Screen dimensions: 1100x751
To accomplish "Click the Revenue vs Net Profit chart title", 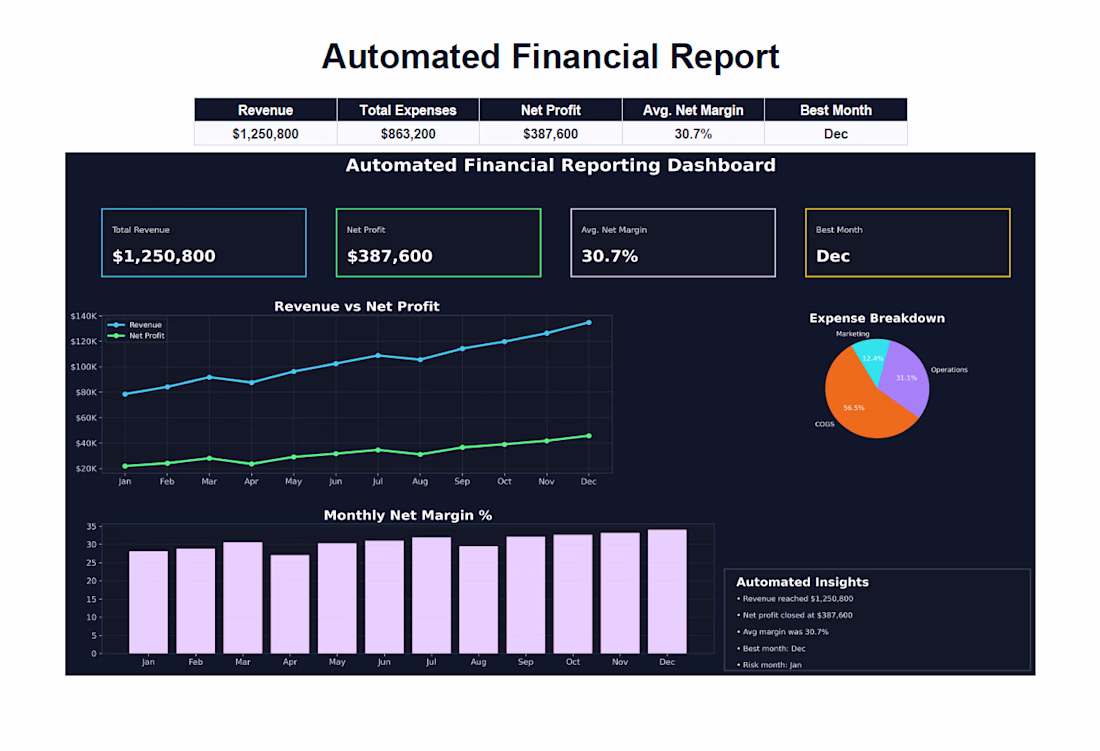I will [356, 306].
